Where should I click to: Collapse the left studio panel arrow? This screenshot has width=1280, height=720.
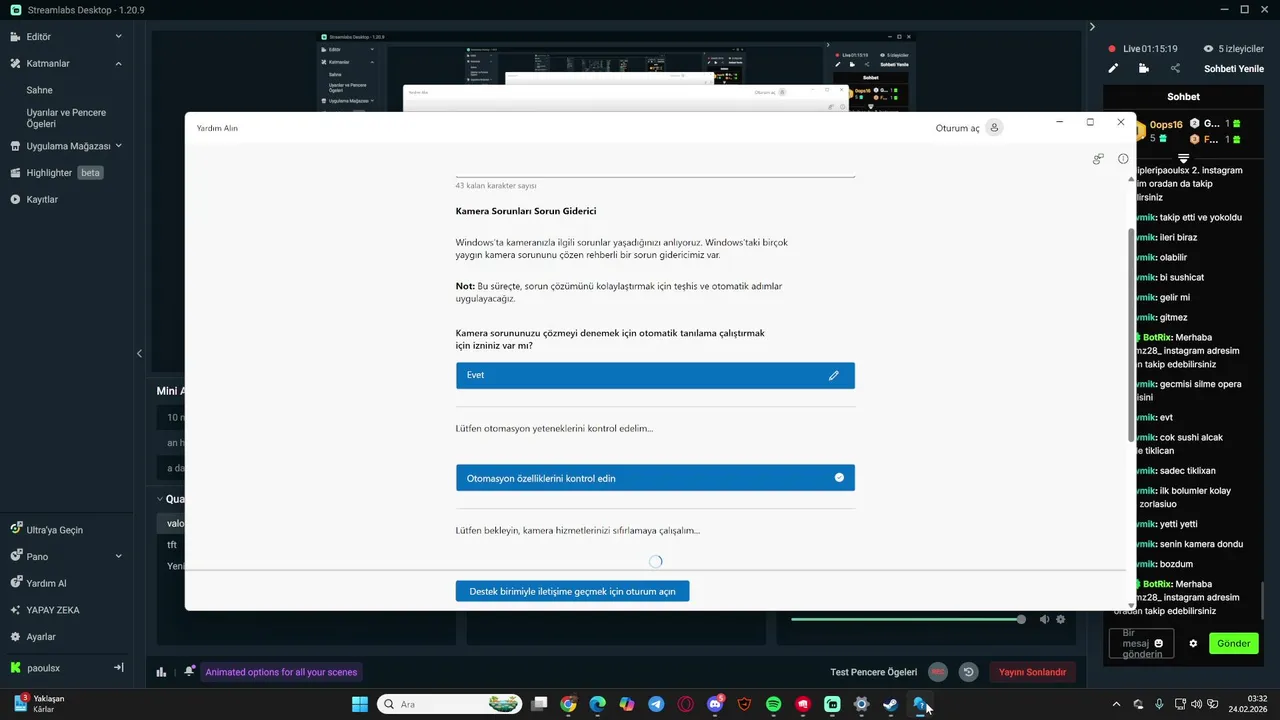[139, 353]
